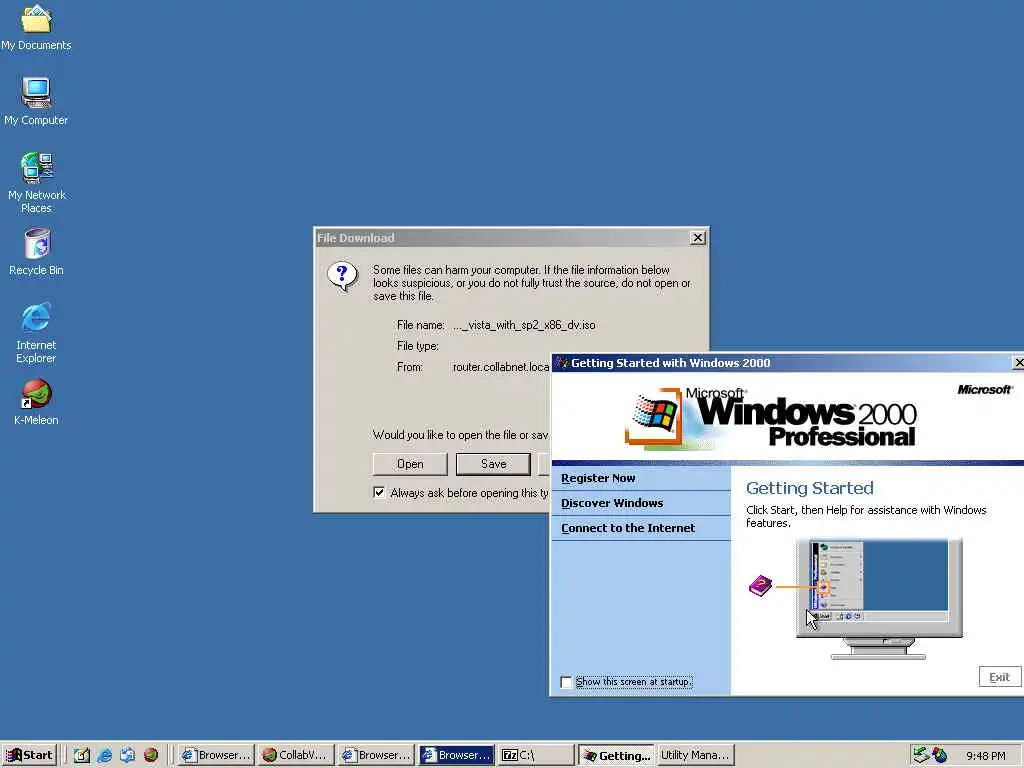
Task: Click the monitor illustration in Getting Started
Action: [879, 599]
